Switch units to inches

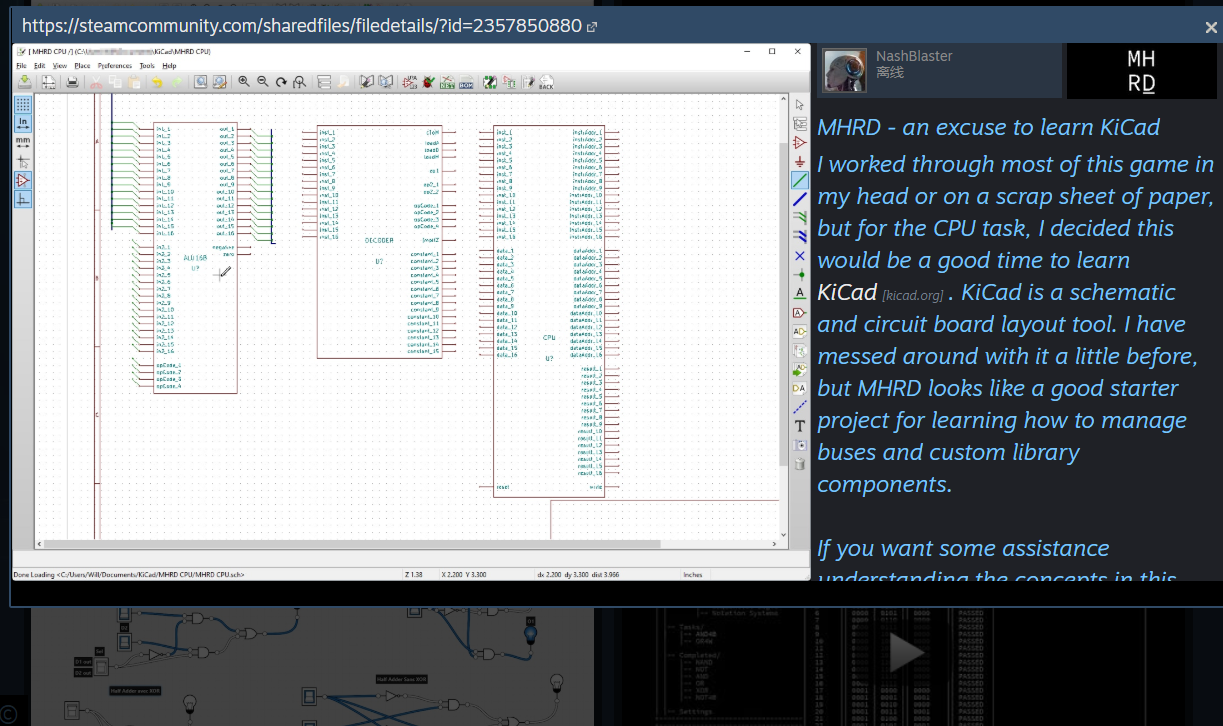[x=22, y=123]
